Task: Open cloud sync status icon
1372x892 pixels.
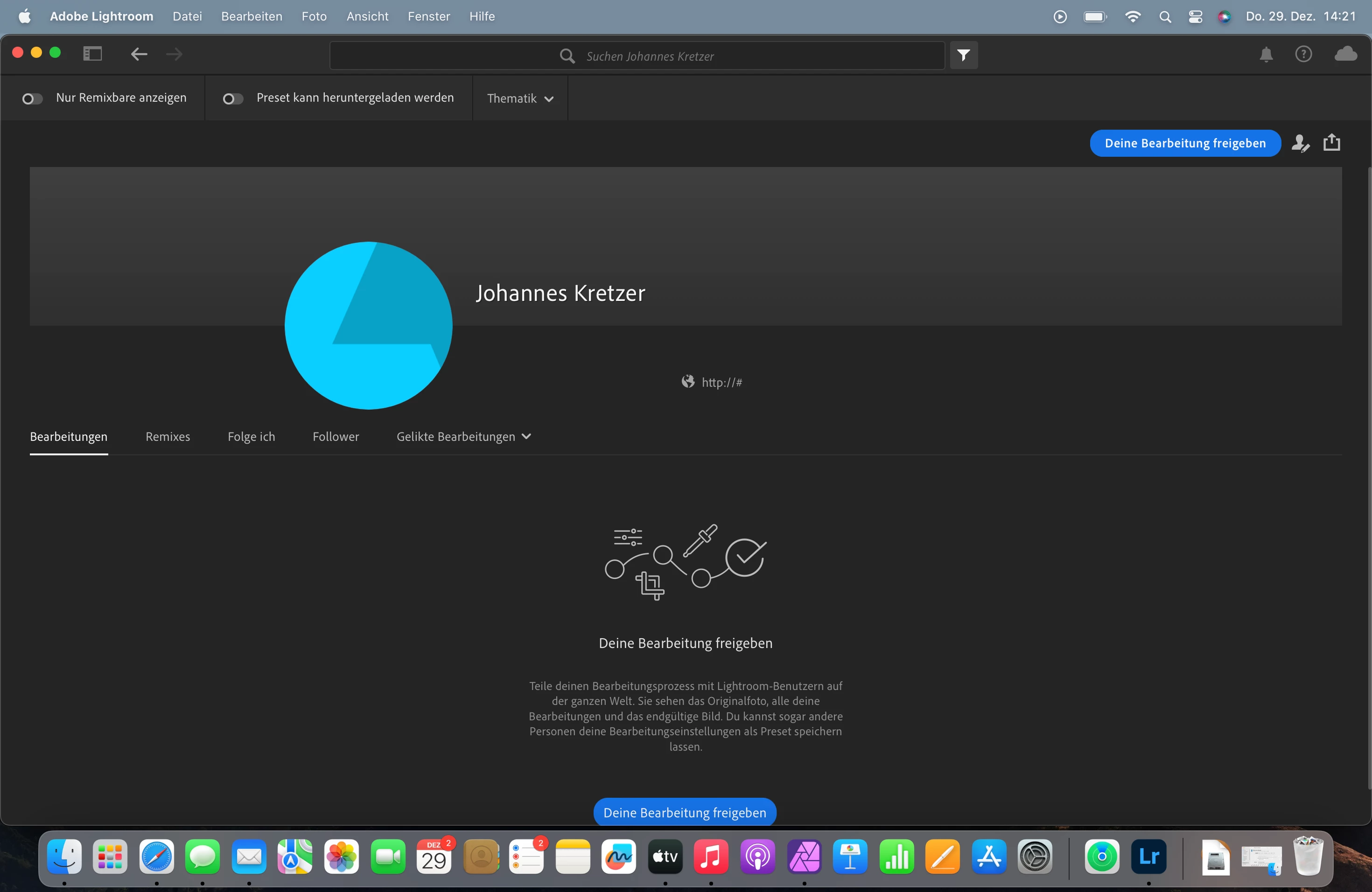Action: click(1345, 54)
